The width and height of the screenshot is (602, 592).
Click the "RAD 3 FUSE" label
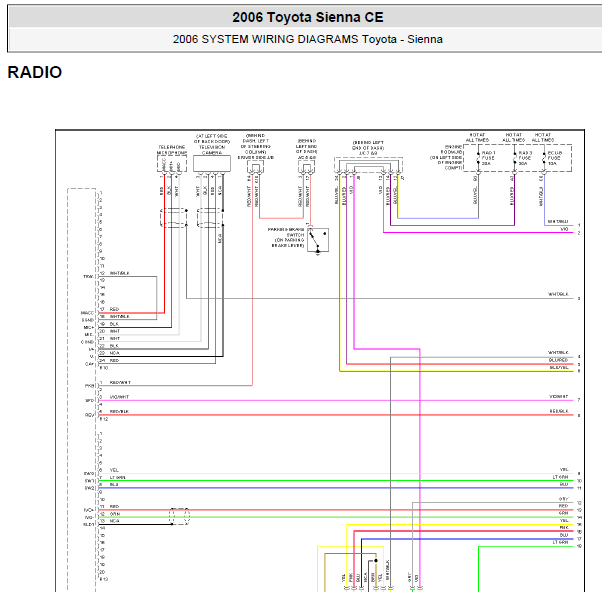(x=525, y=158)
